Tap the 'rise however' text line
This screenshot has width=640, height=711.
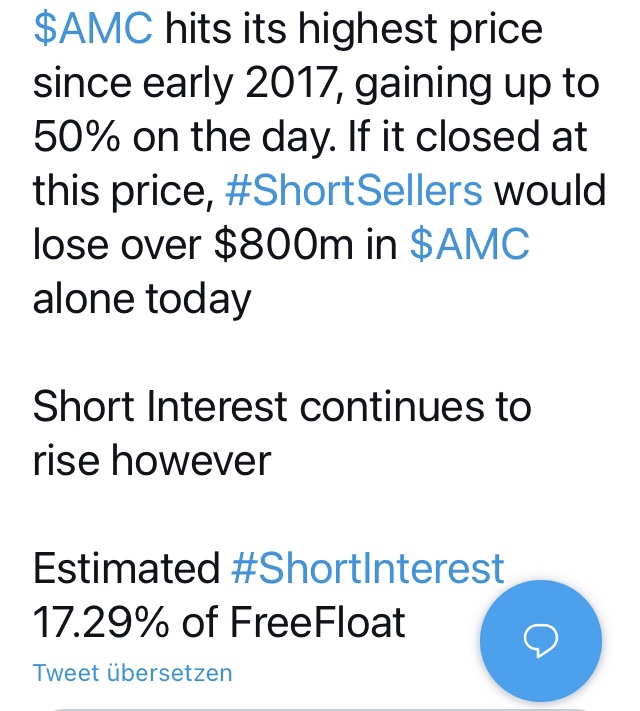coord(151,460)
